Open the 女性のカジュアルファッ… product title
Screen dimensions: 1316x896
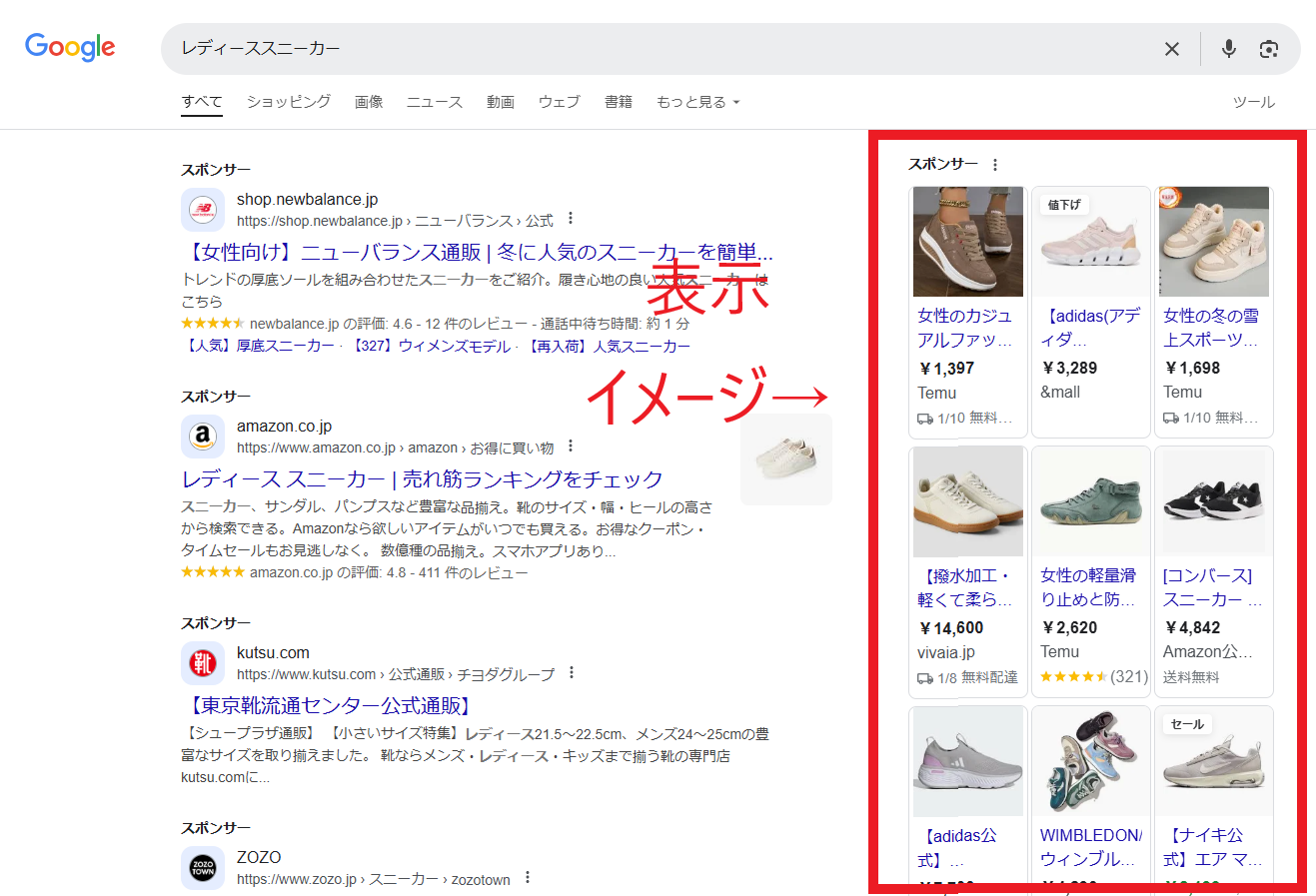[x=965, y=328]
